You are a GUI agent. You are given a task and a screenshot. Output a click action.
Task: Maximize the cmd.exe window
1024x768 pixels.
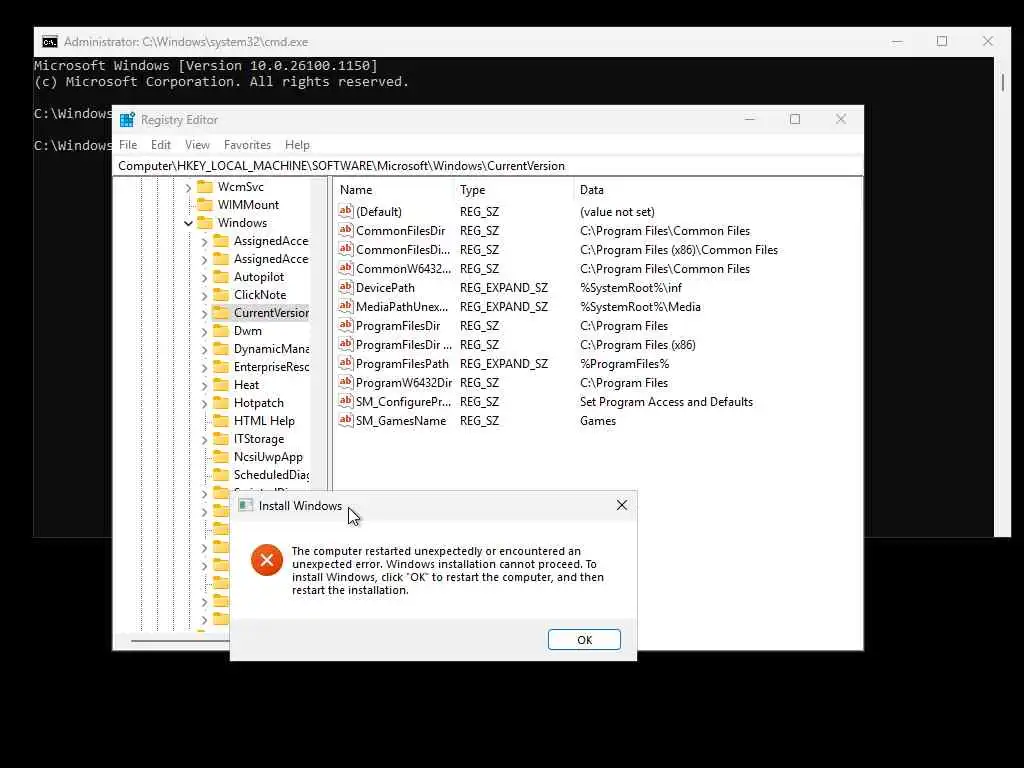click(x=942, y=41)
